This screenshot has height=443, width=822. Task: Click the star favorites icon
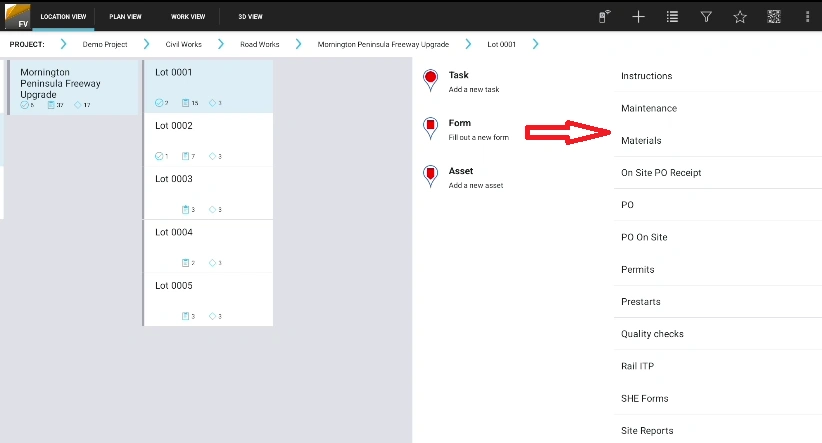coord(740,17)
